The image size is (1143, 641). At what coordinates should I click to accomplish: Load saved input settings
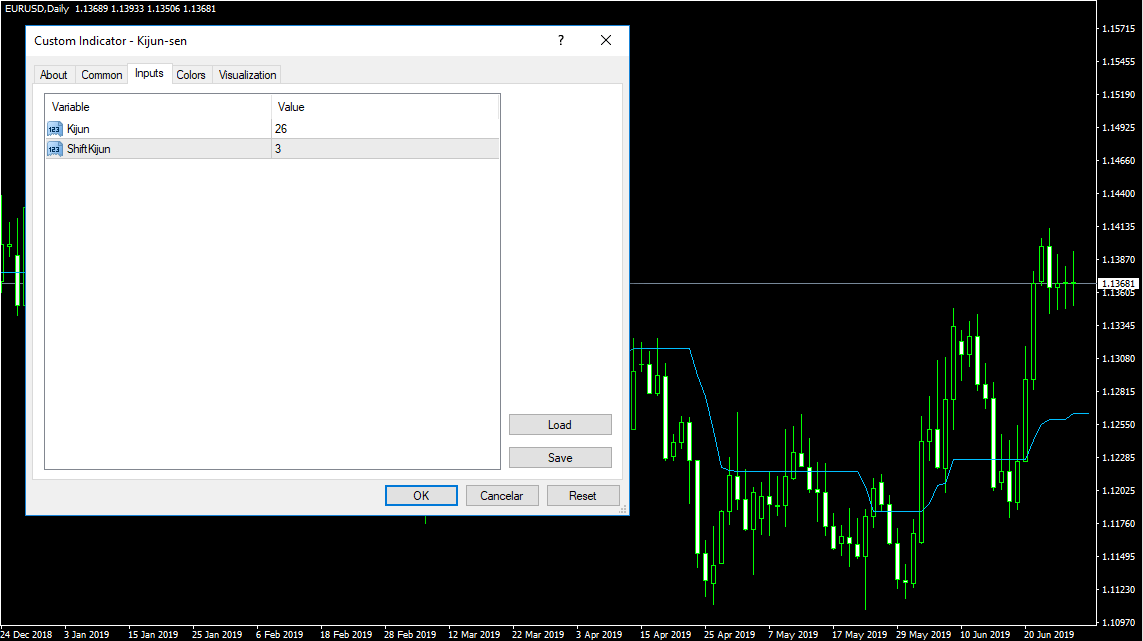coord(560,424)
